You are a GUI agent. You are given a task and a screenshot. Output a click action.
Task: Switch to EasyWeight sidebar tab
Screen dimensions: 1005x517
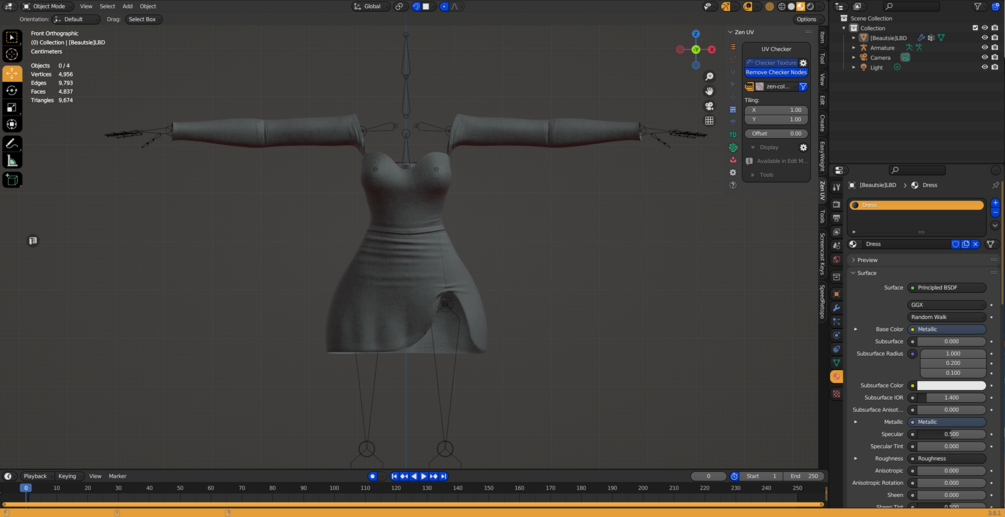823,158
